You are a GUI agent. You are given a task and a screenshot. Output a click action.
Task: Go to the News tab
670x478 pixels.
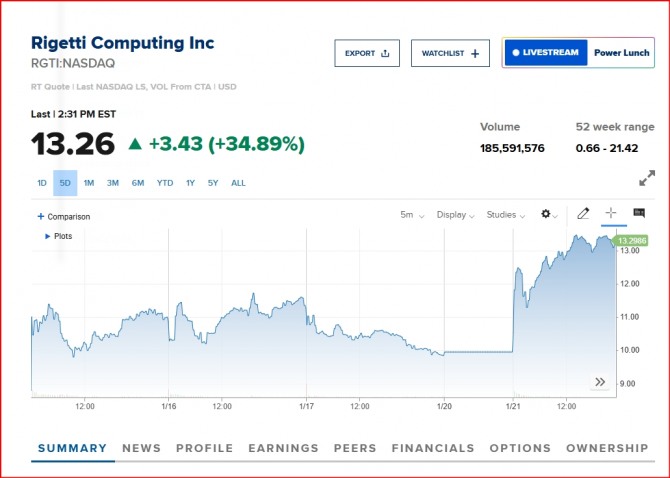[x=141, y=448]
